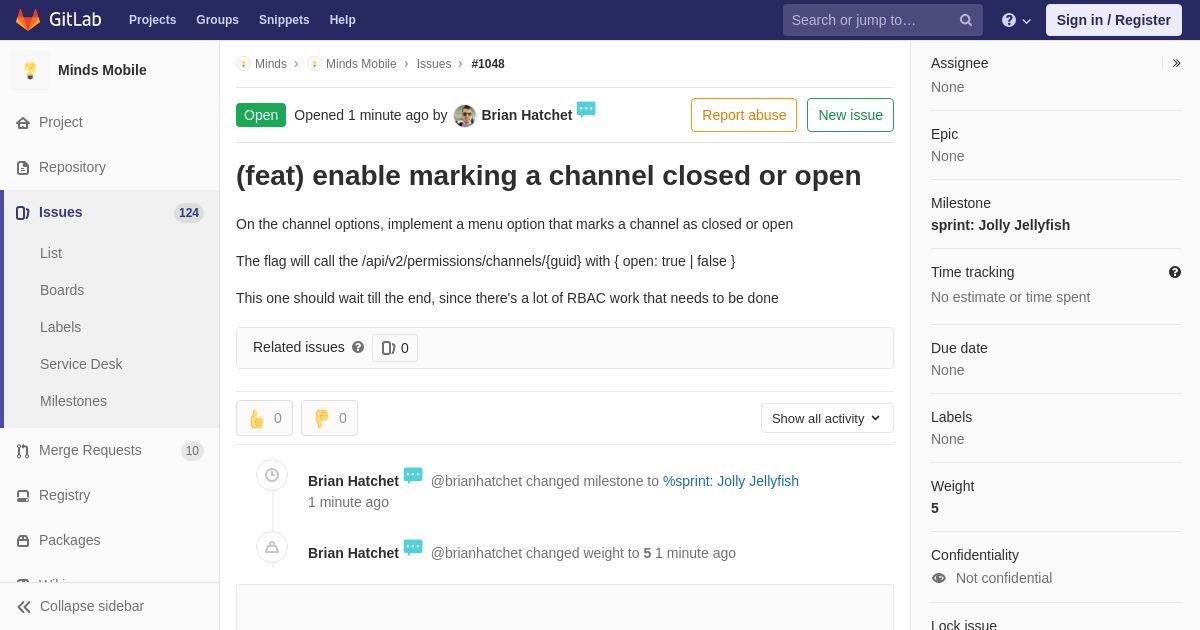Open the issues List submenu
Viewport: 1200px width, 630px height.
click(x=51, y=253)
